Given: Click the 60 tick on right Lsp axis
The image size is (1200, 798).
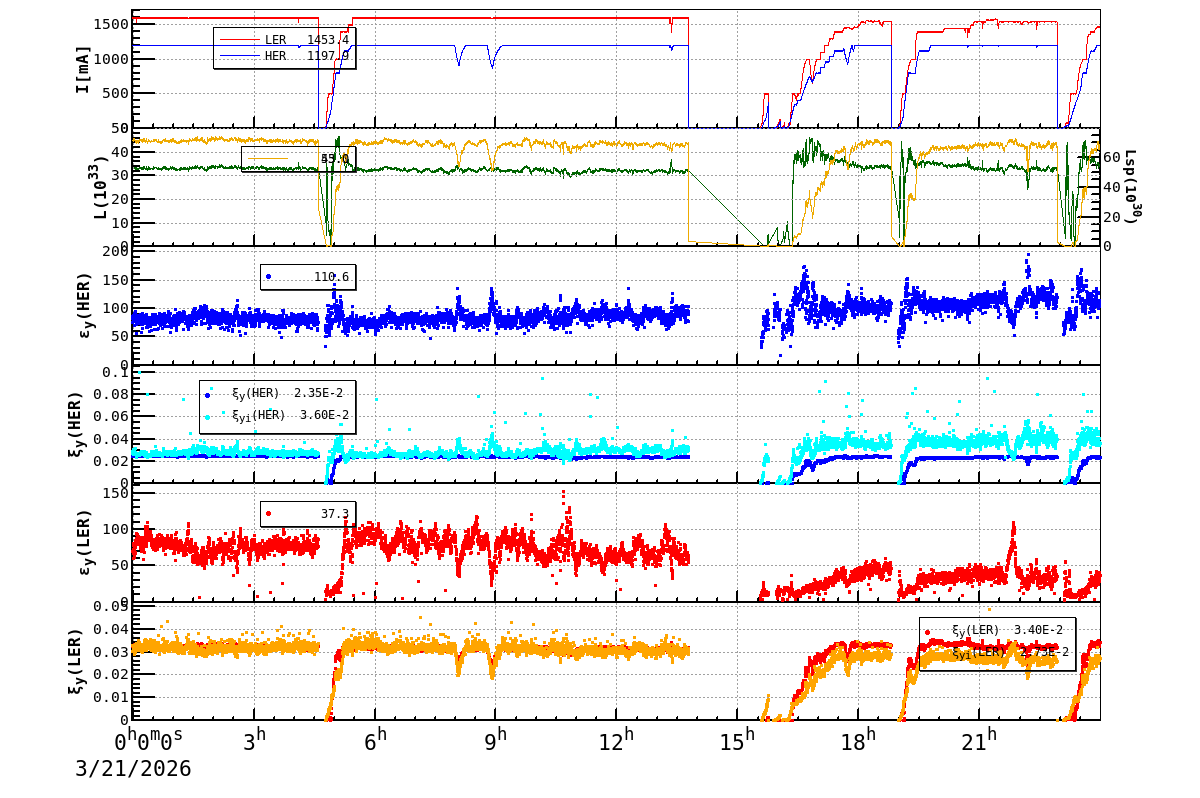Looking at the screenshot, I should tap(1110, 157).
